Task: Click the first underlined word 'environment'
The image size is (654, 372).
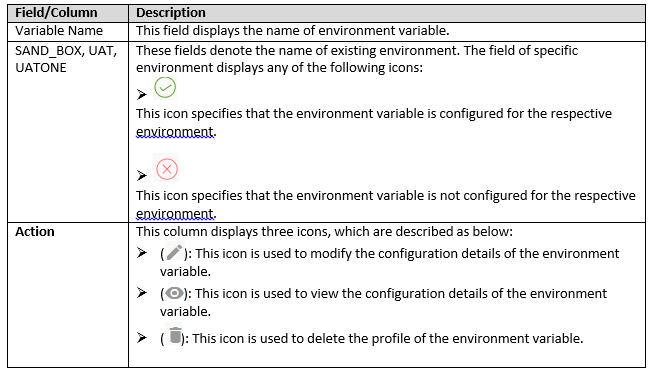Action: 175,132
